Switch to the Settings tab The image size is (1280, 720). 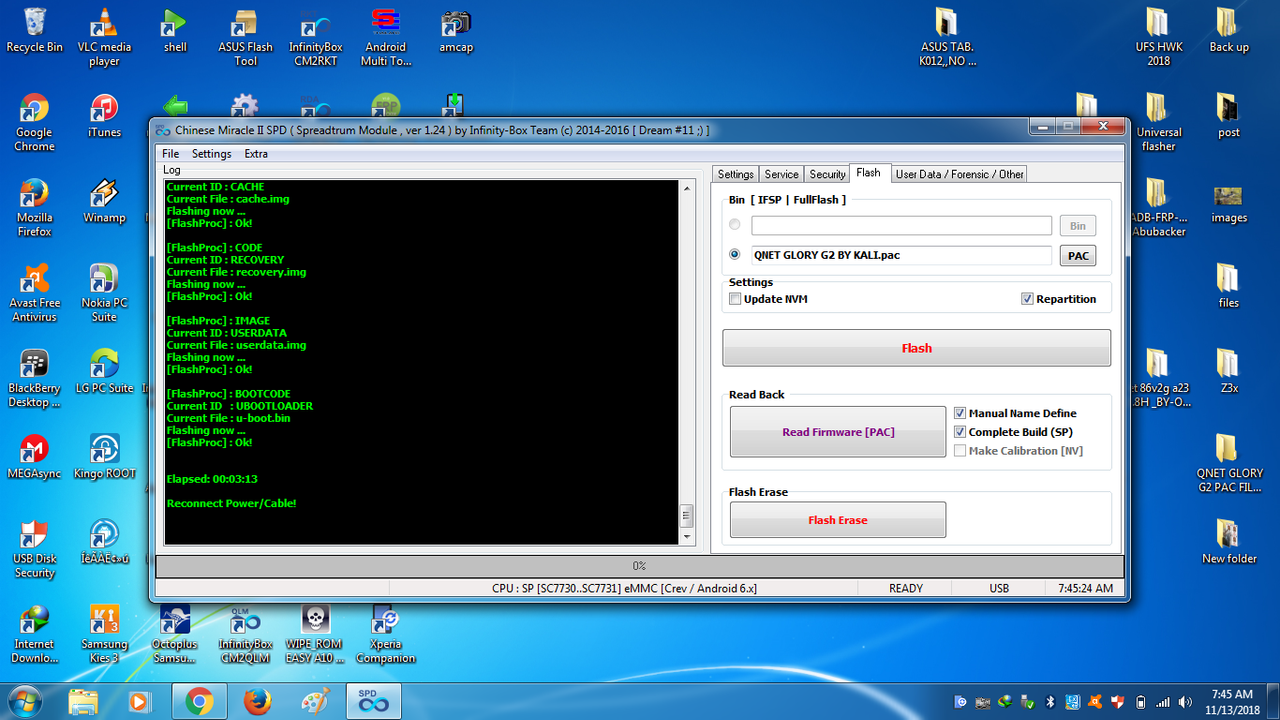point(736,174)
